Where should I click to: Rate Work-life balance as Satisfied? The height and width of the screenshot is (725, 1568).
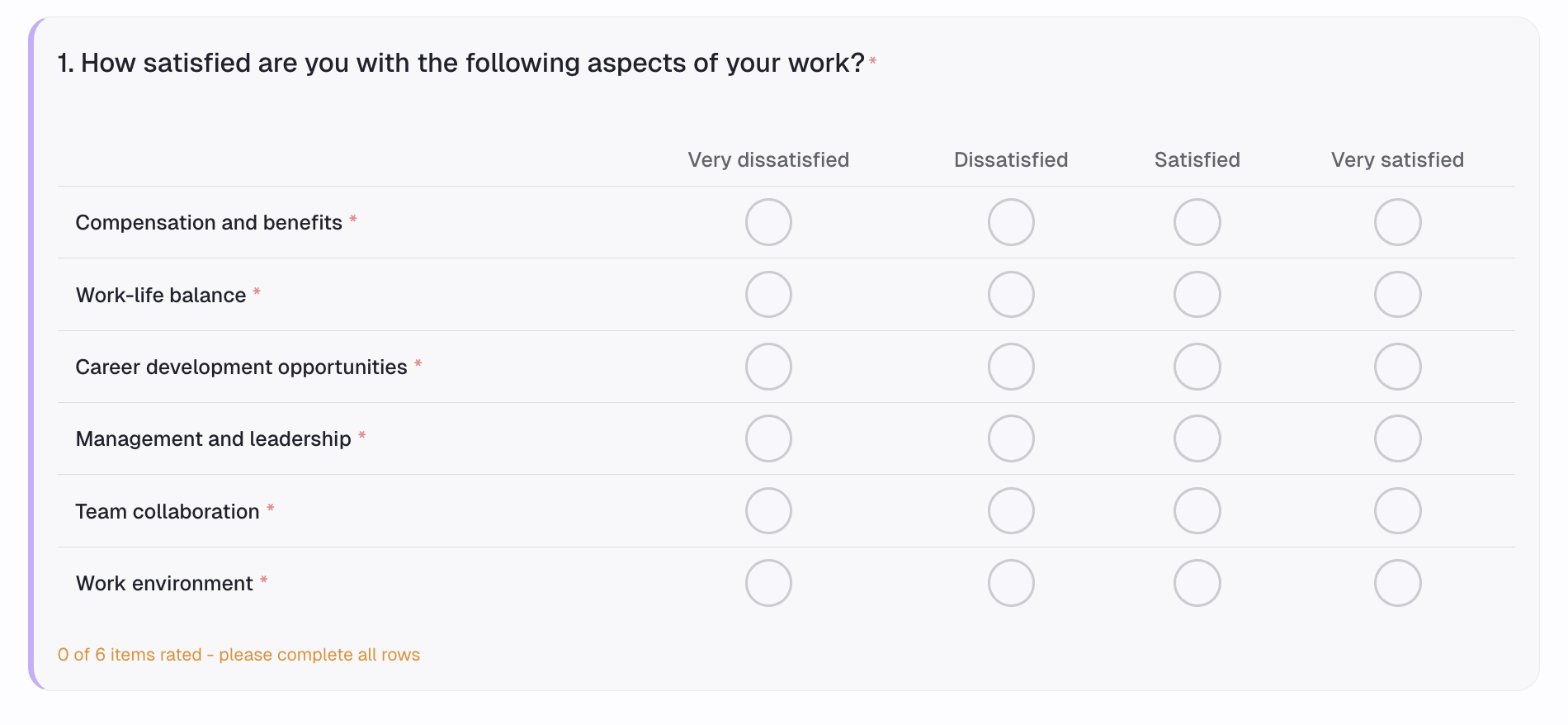click(x=1197, y=294)
